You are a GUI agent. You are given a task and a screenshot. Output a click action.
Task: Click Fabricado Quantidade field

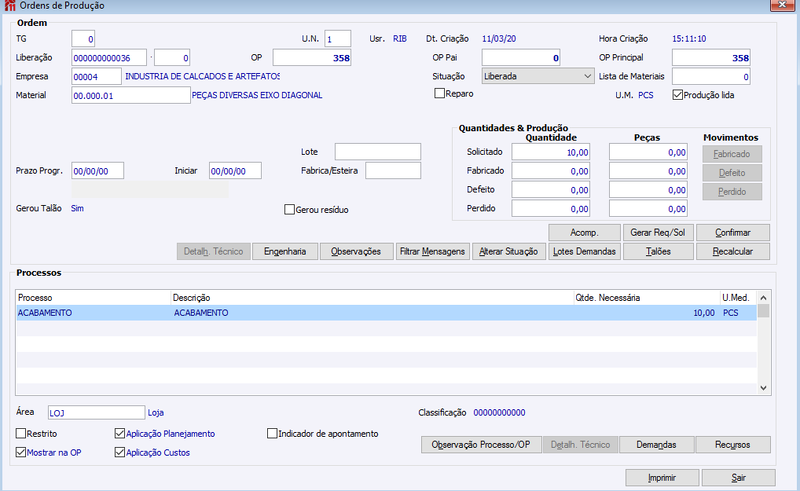[551, 171]
